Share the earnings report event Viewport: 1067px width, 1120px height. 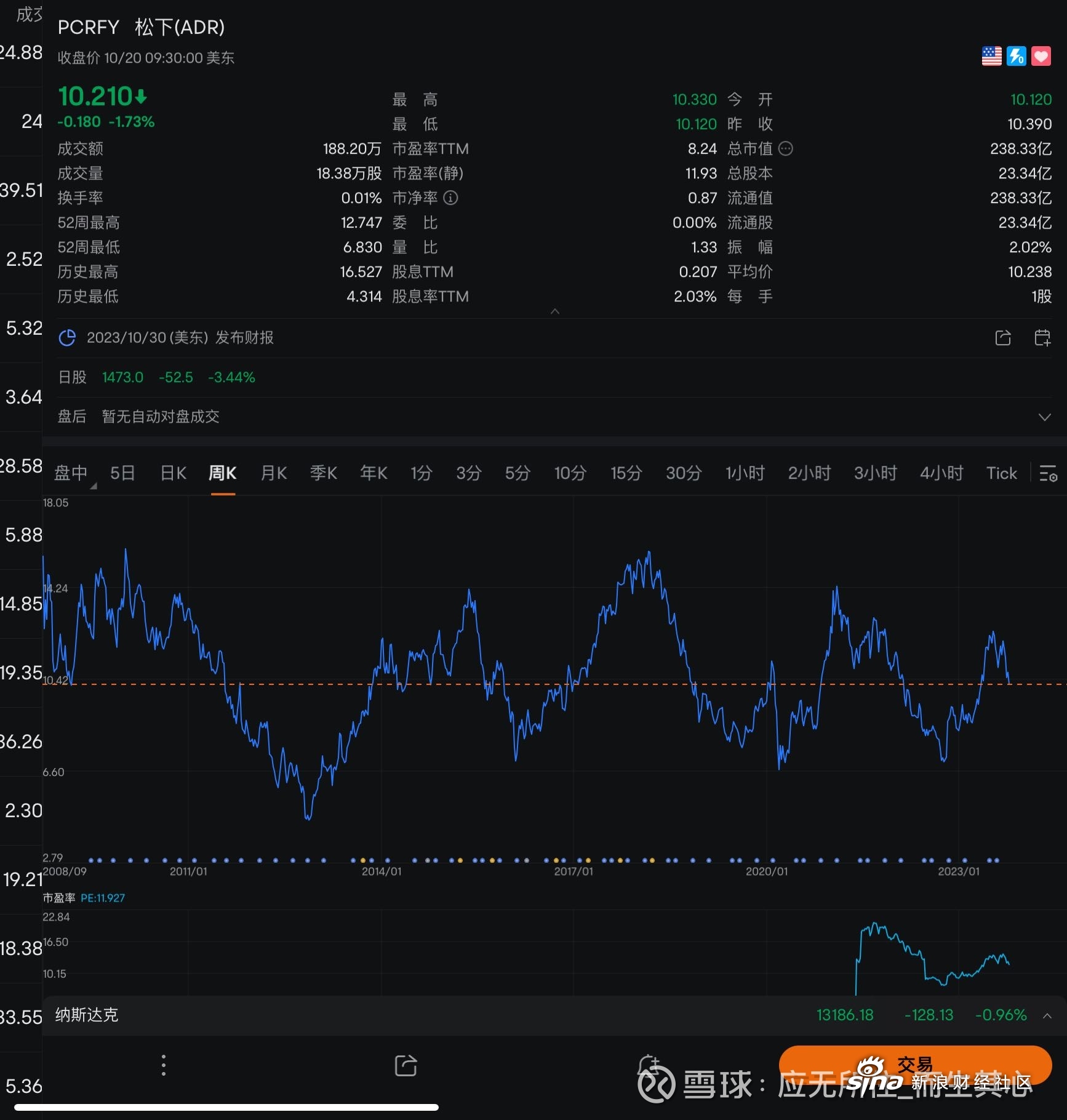pyautogui.click(x=1003, y=338)
